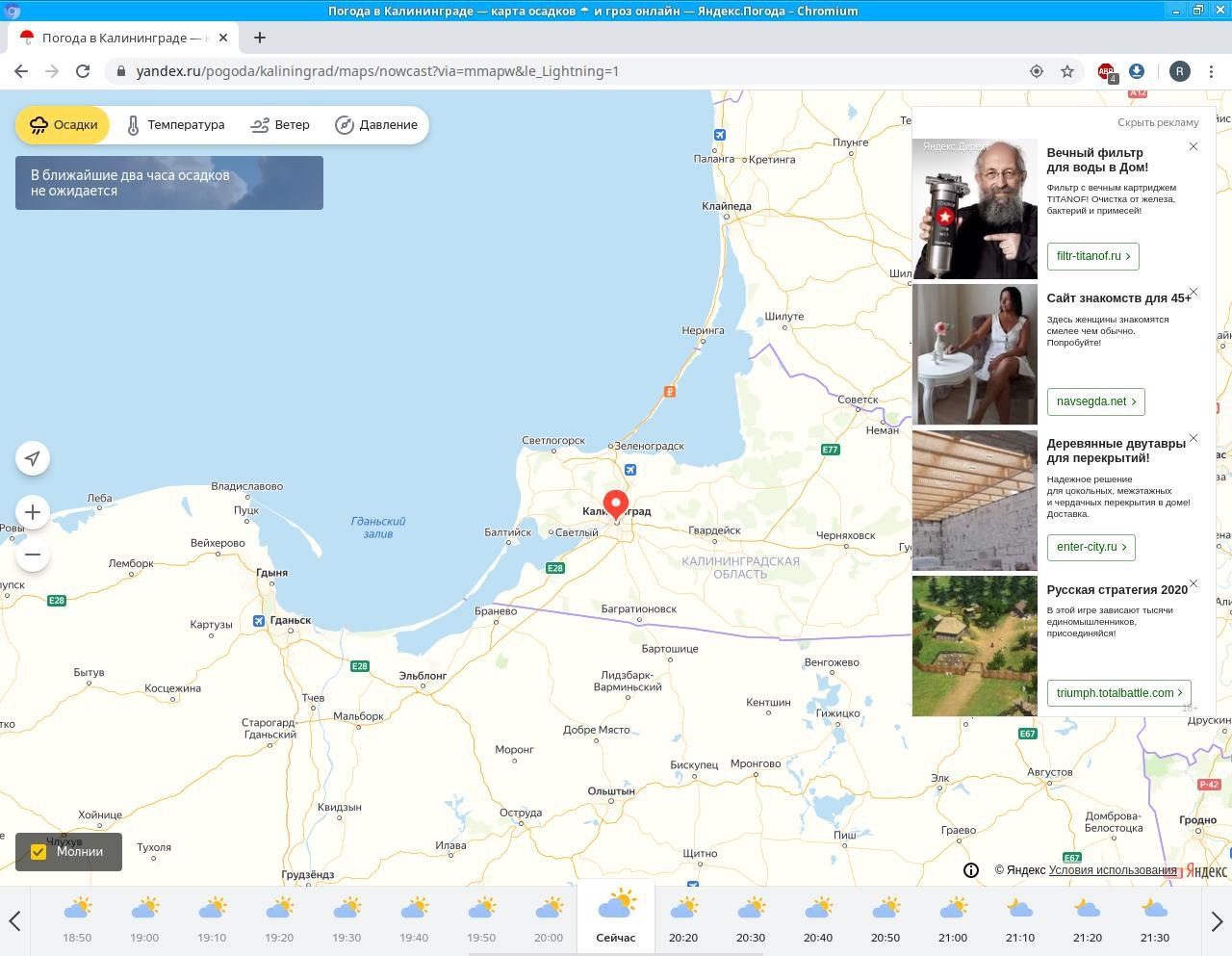Select the 20:30 timeline slot
The height and width of the screenshot is (956, 1232).
[x=751, y=920]
